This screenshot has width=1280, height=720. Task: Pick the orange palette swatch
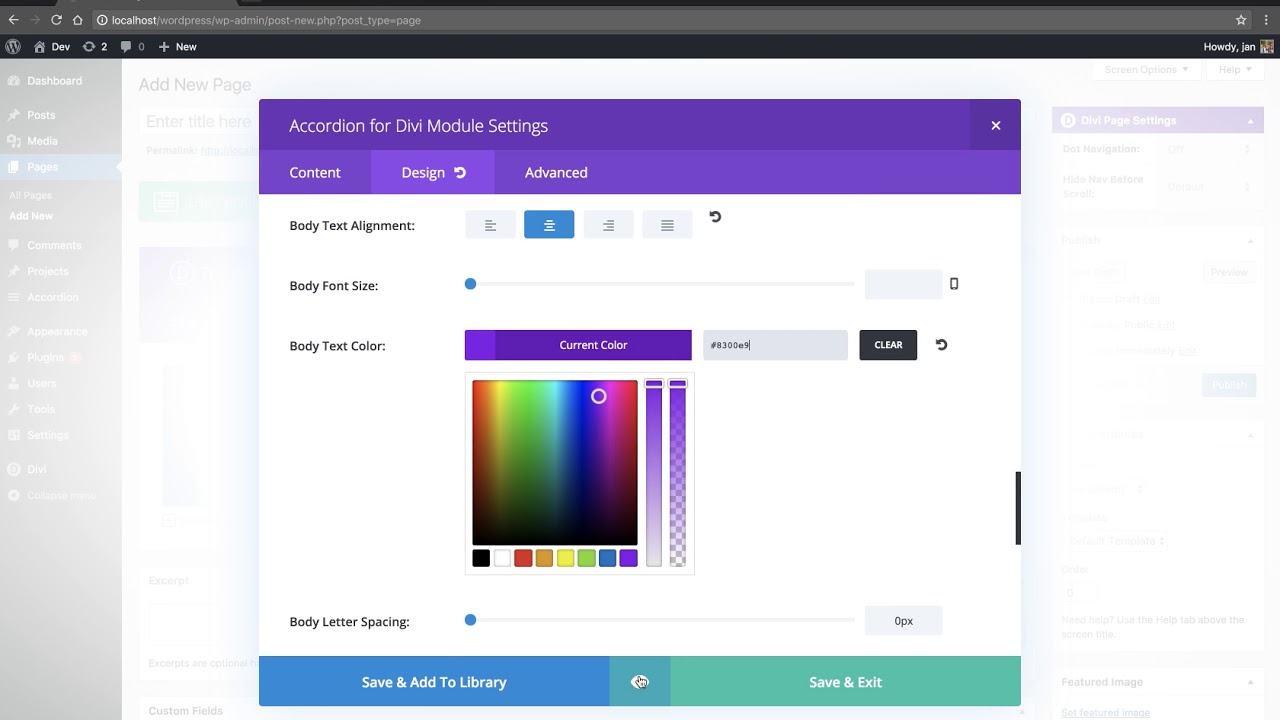[544, 558]
